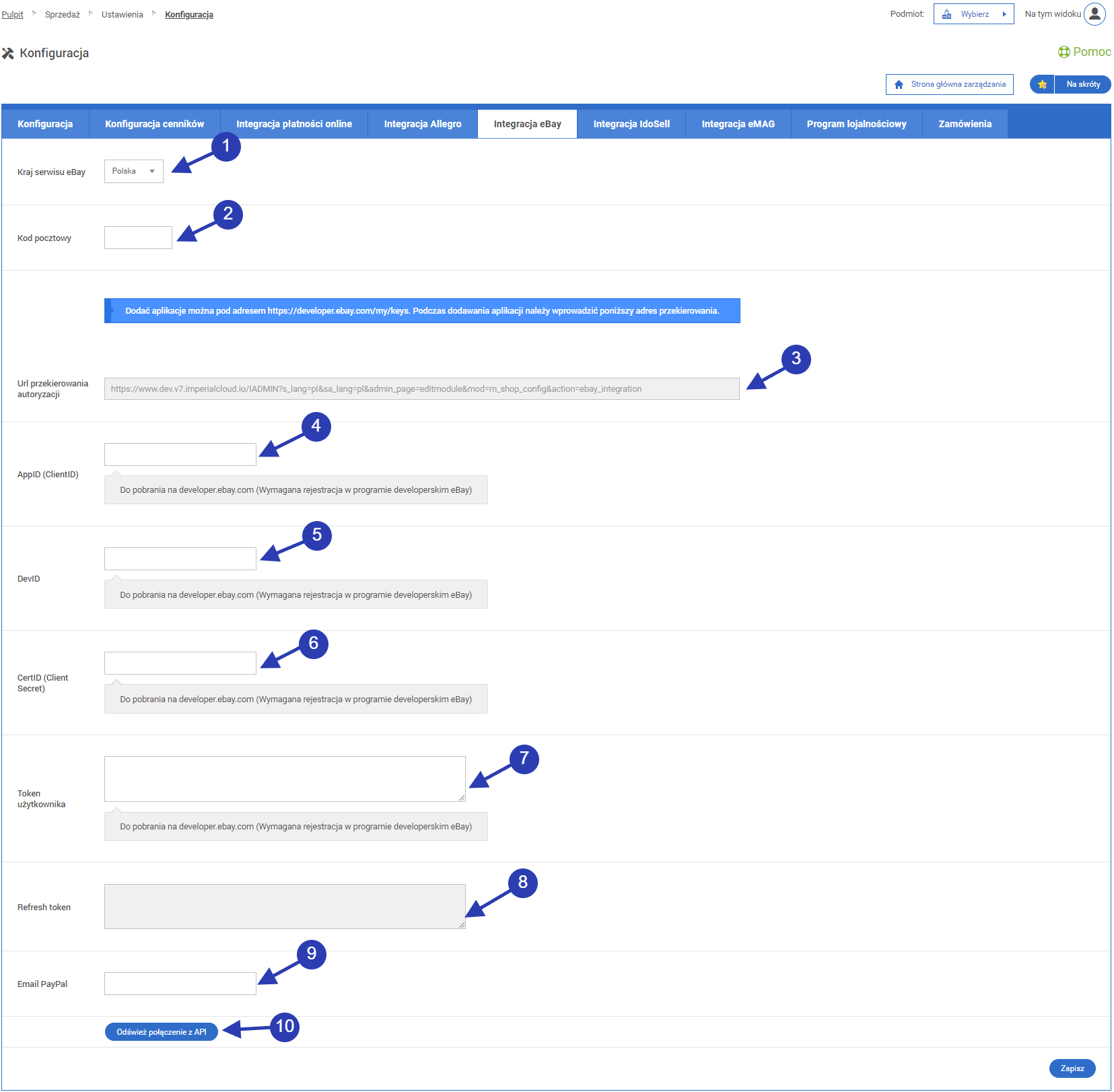
Task: Focus the Email PayPal input field
Action: (x=180, y=984)
